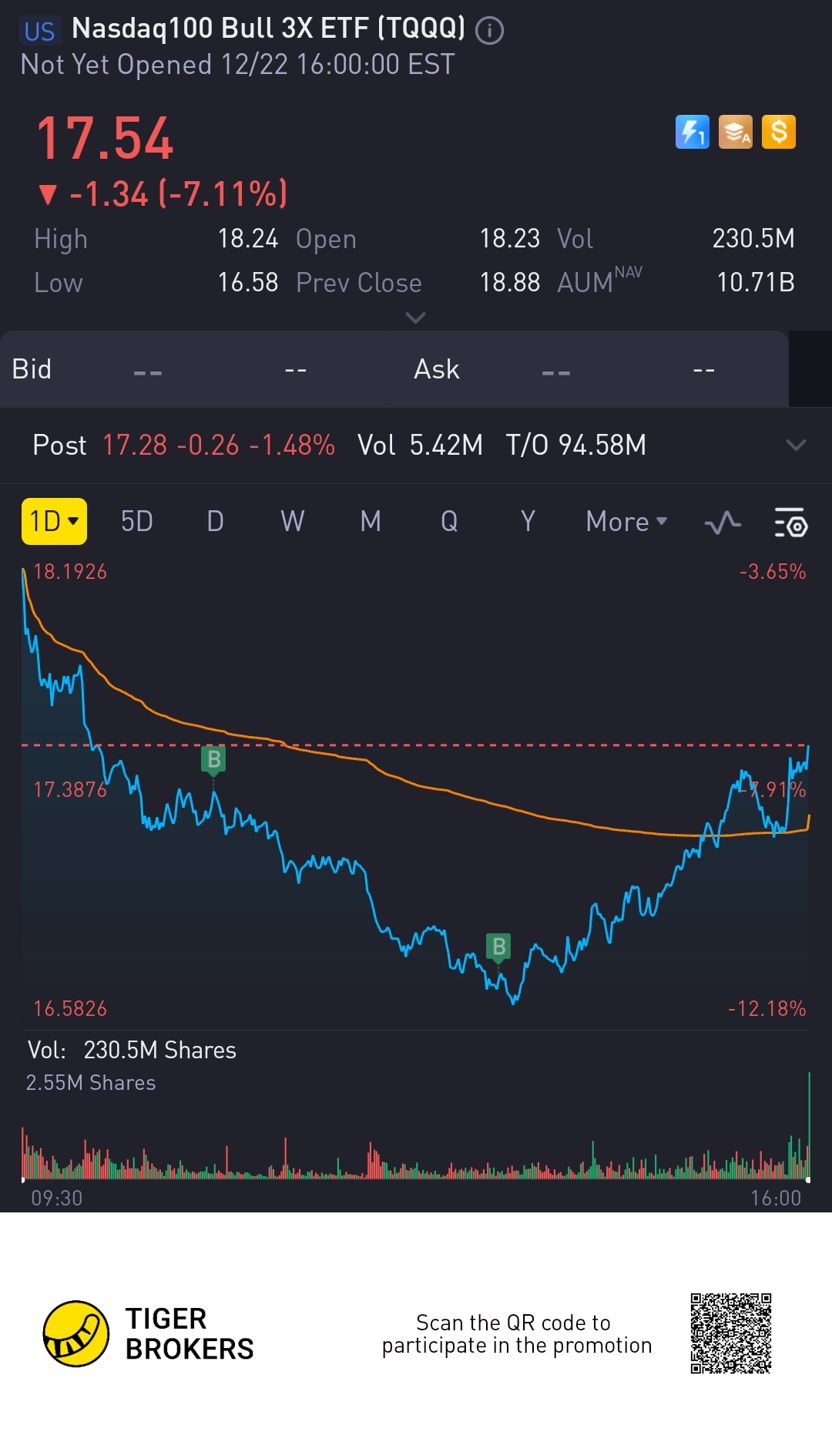
Task: Tap the promotion QR code
Action: 730,1333
